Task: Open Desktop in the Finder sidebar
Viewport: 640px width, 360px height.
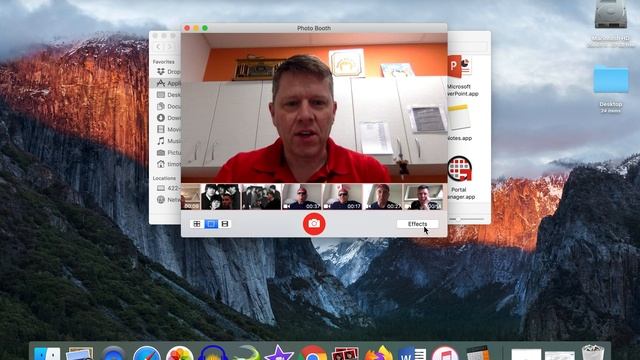Action: (x=168, y=95)
